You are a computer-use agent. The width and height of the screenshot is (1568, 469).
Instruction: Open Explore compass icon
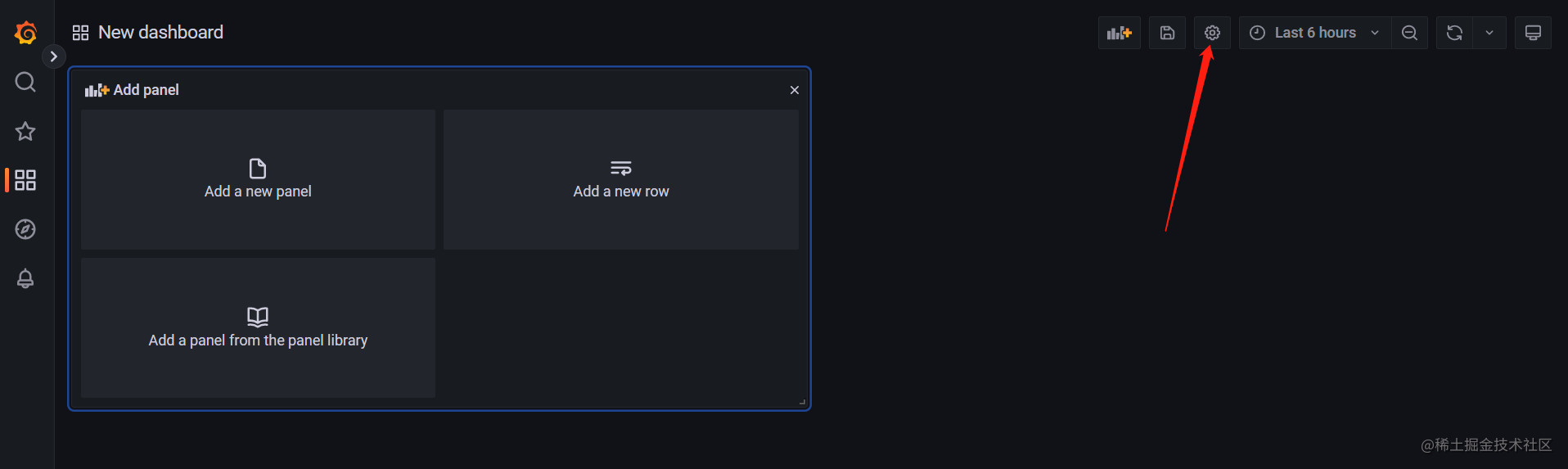pyautogui.click(x=25, y=229)
